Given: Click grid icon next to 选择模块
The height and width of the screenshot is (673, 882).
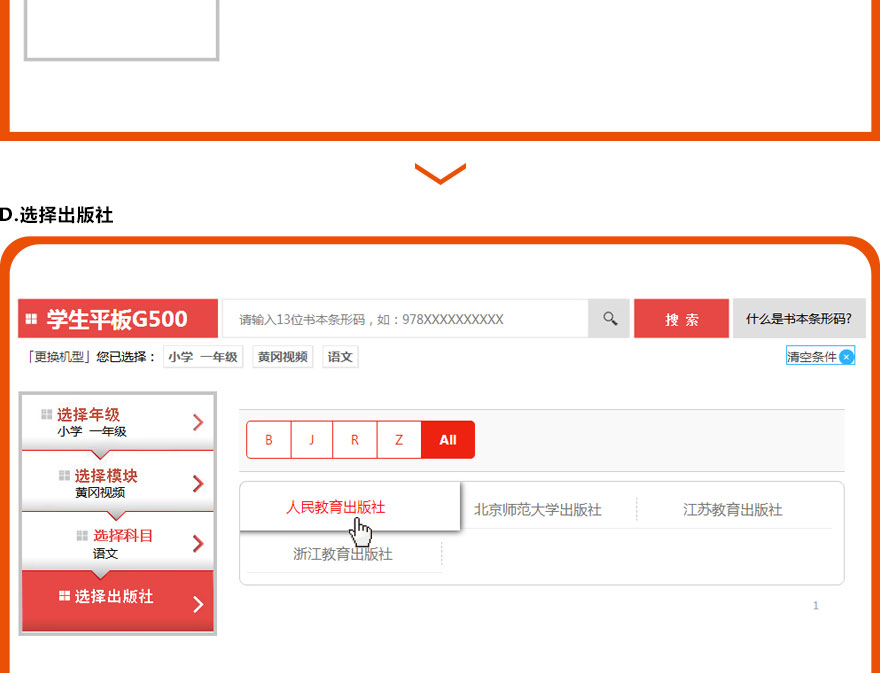Looking at the screenshot, I should (65, 475).
